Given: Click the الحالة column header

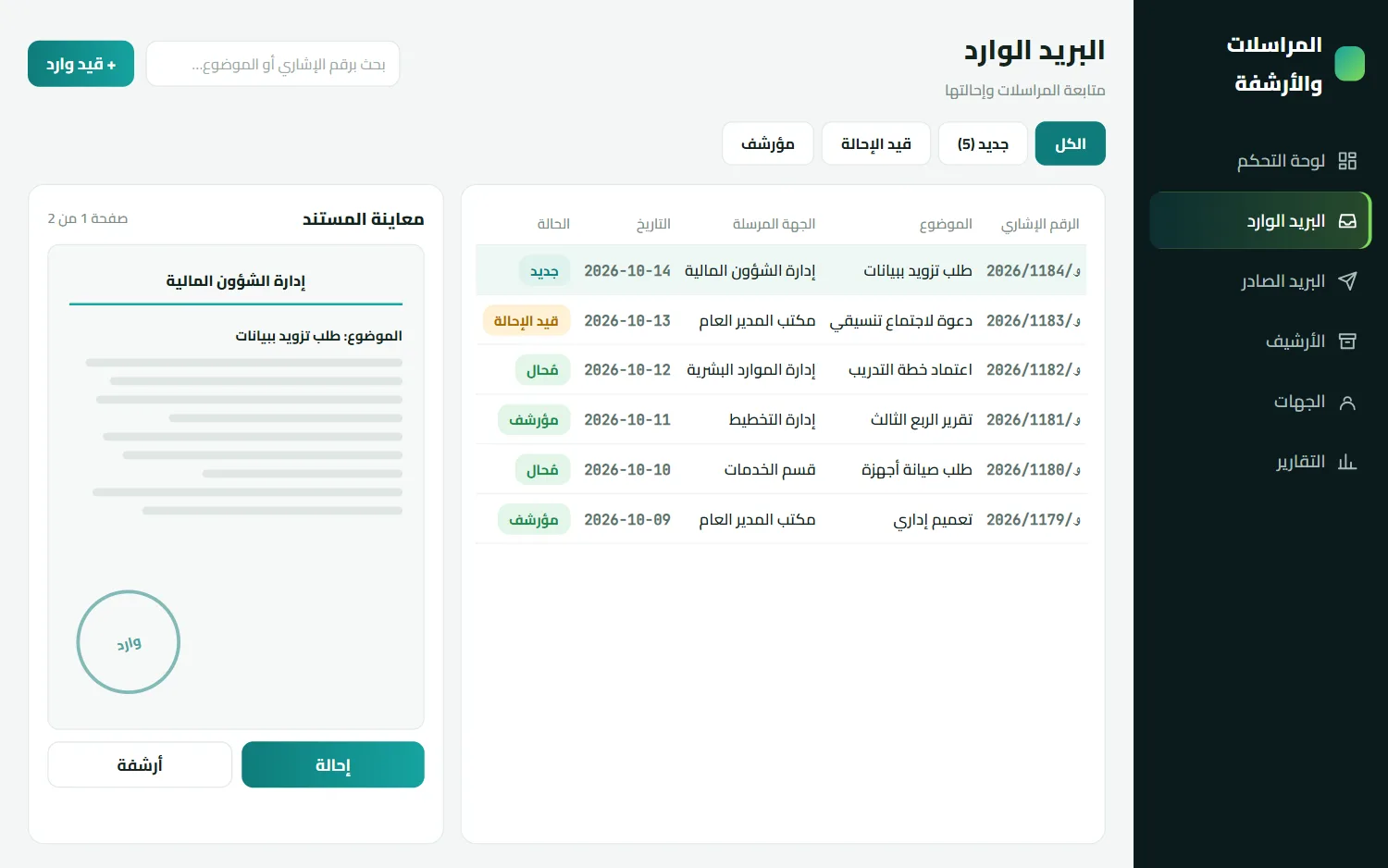Looking at the screenshot, I should point(553,224).
